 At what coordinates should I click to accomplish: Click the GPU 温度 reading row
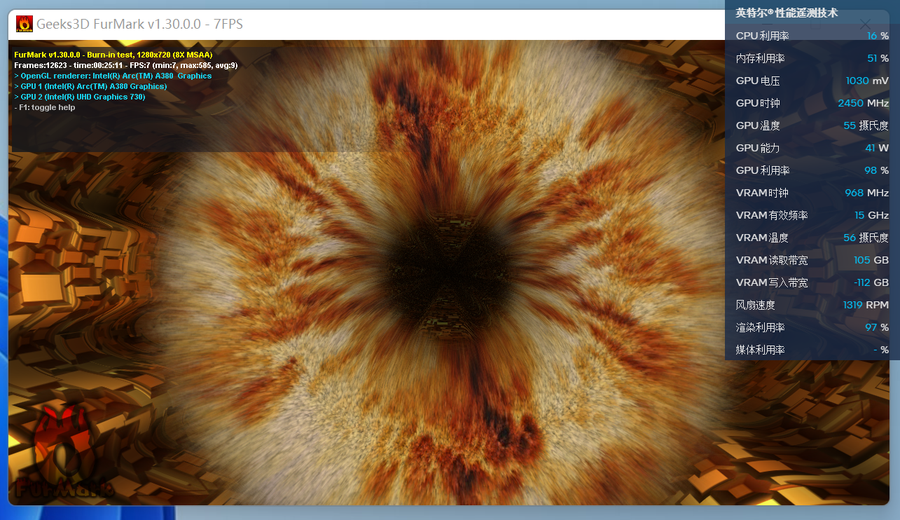811,126
